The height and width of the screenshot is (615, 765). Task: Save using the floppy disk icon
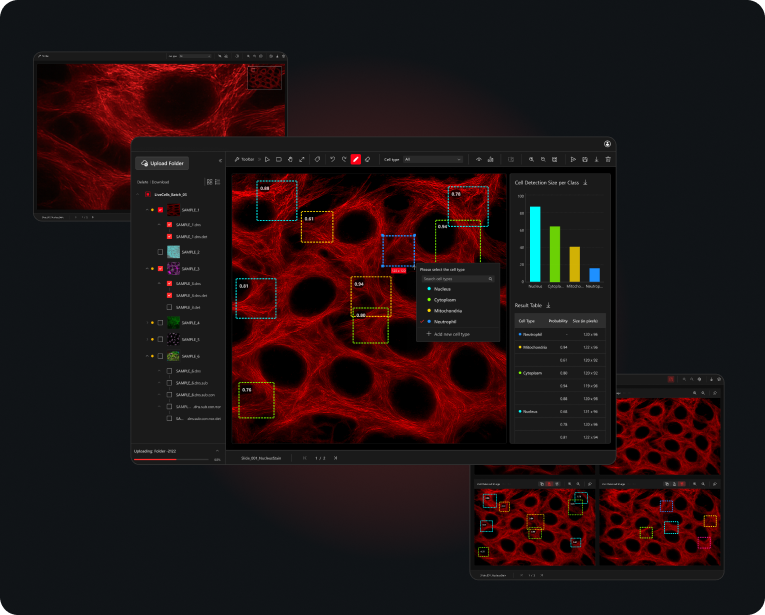point(585,159)
